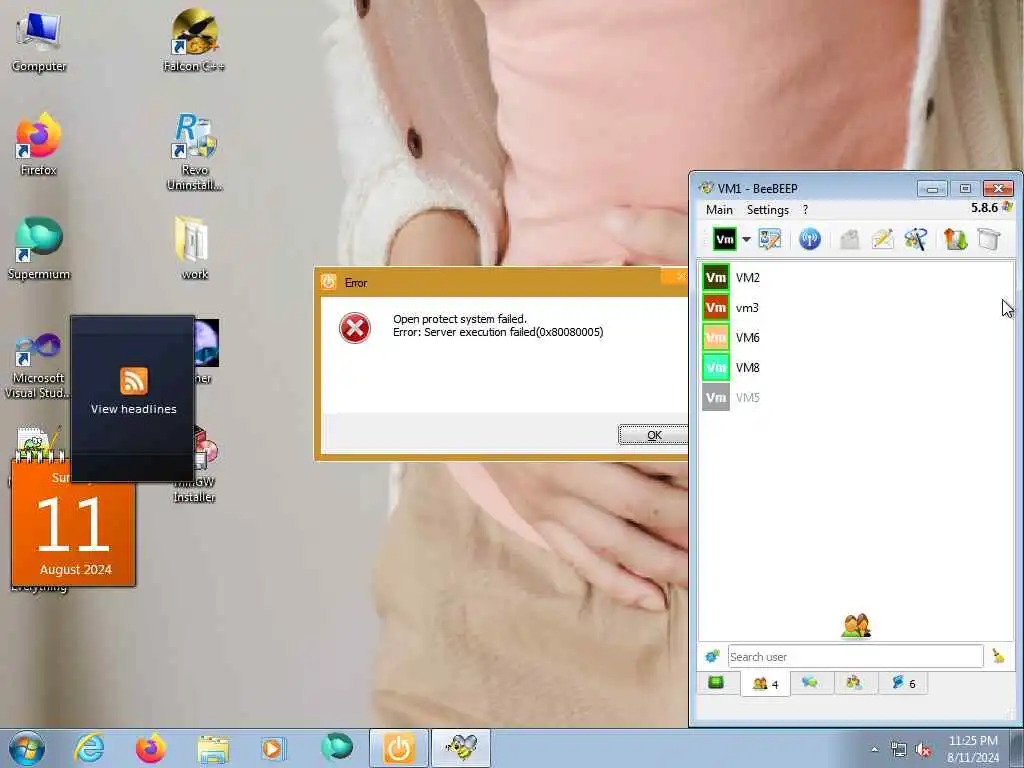This screenshot has width=1024, height=768.
Task: Click the Vm status avatar in BeeBEEP toolbar
Action: 724,239
